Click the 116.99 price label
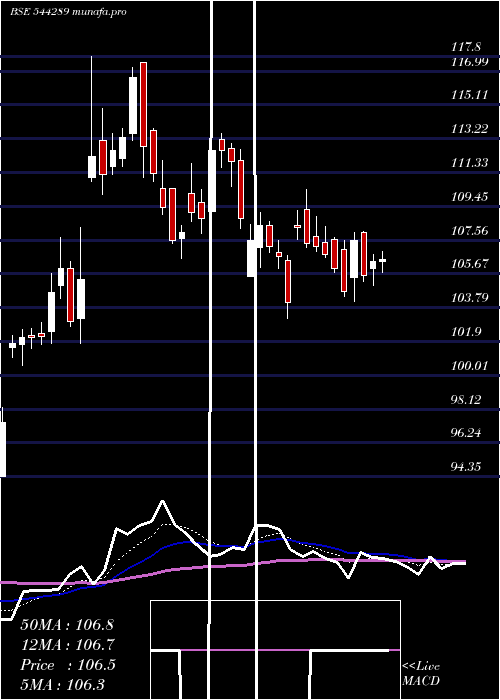 470,62
